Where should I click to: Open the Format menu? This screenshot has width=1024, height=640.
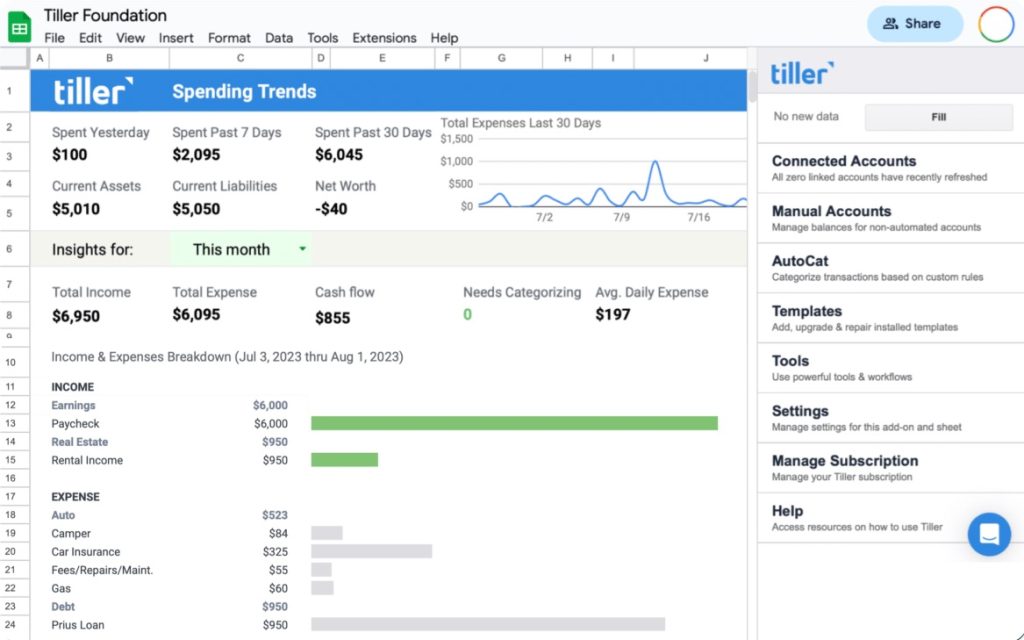pyautogui.click(x=229, y=38)
